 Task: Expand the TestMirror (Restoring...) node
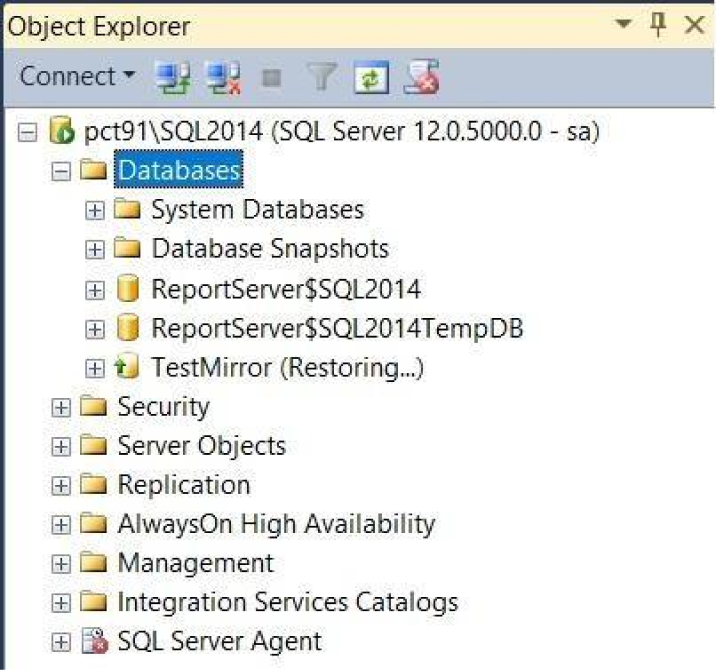pyautogui.click(x=95, y=368)
